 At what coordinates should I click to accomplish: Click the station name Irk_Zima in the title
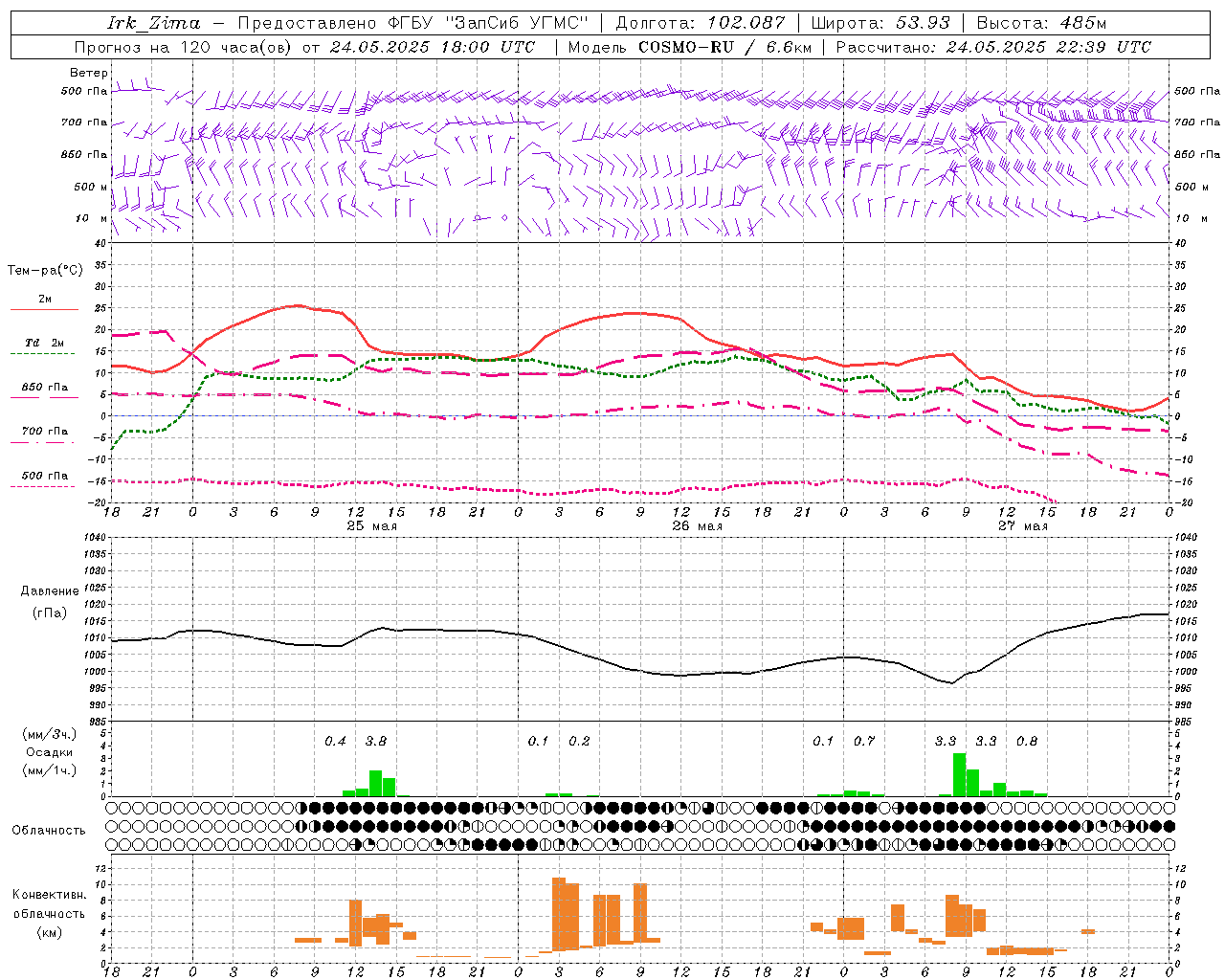tap(154, 23)
